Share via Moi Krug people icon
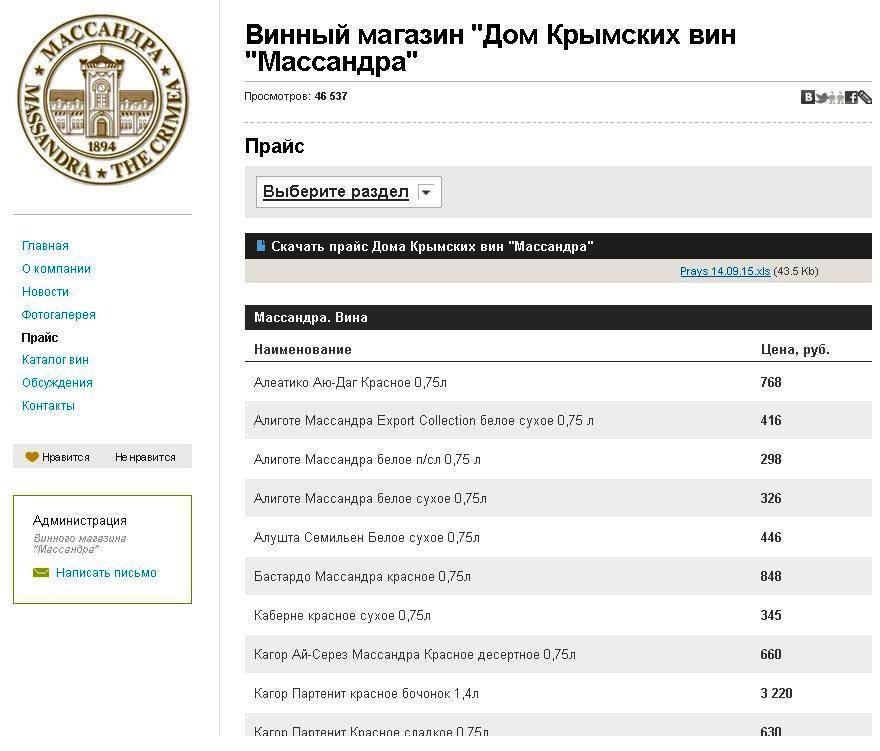Screen dimensions: 880x751 (837, 97)
